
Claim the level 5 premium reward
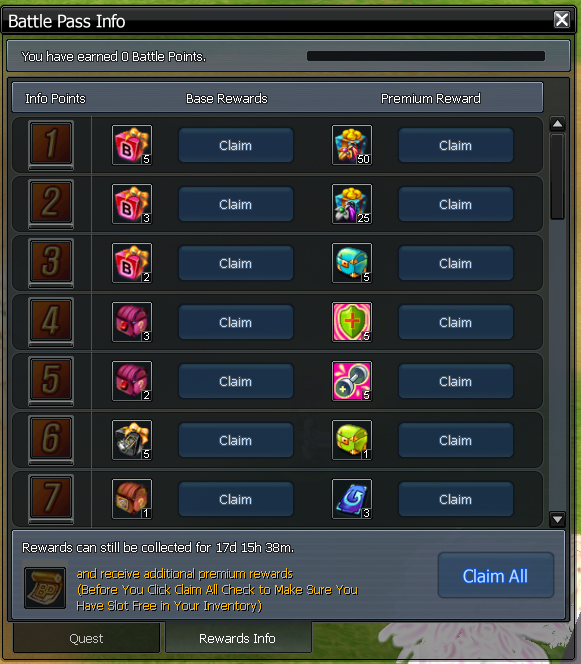tap(456, 381)
